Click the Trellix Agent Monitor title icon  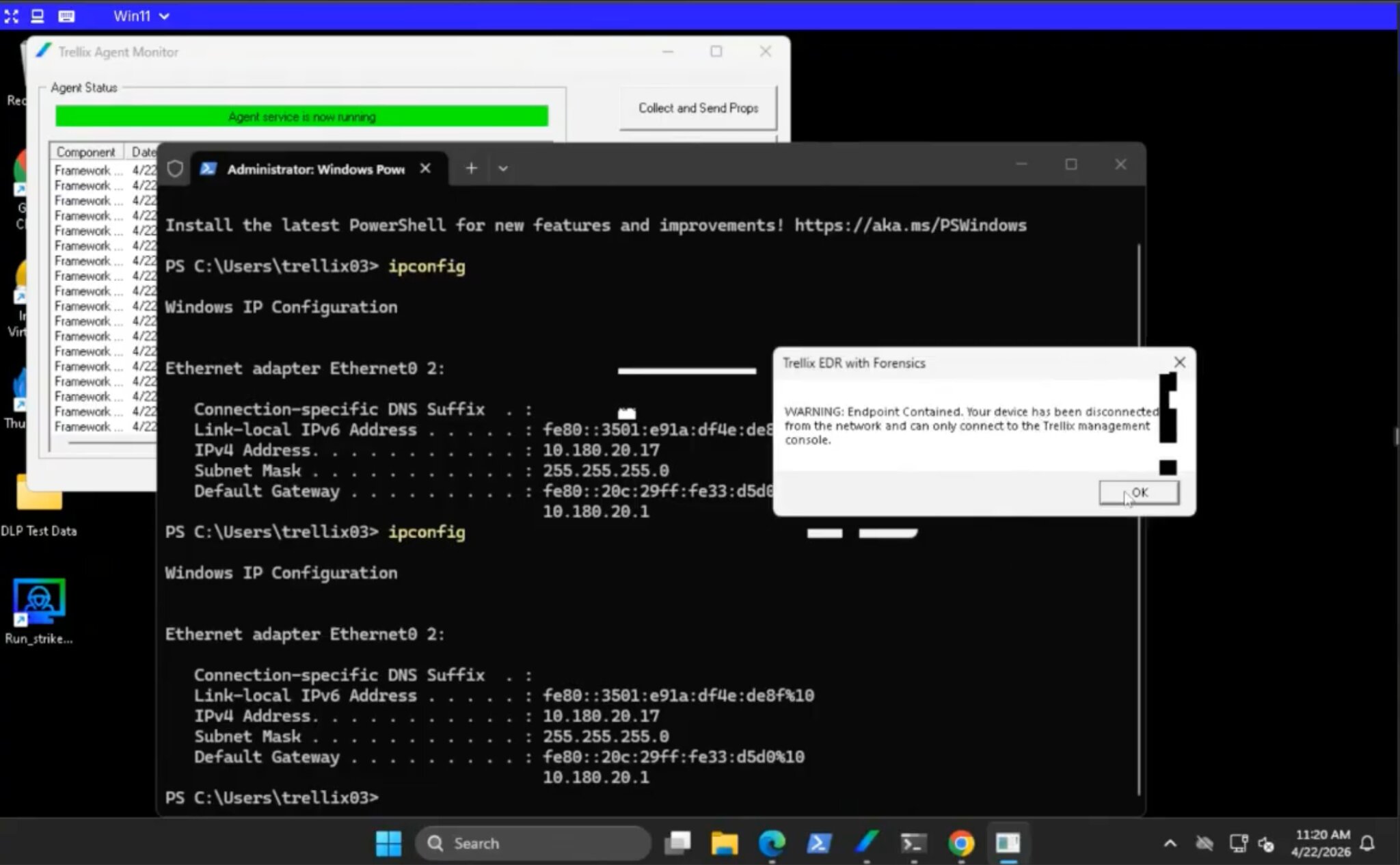(x=44, y=51)
